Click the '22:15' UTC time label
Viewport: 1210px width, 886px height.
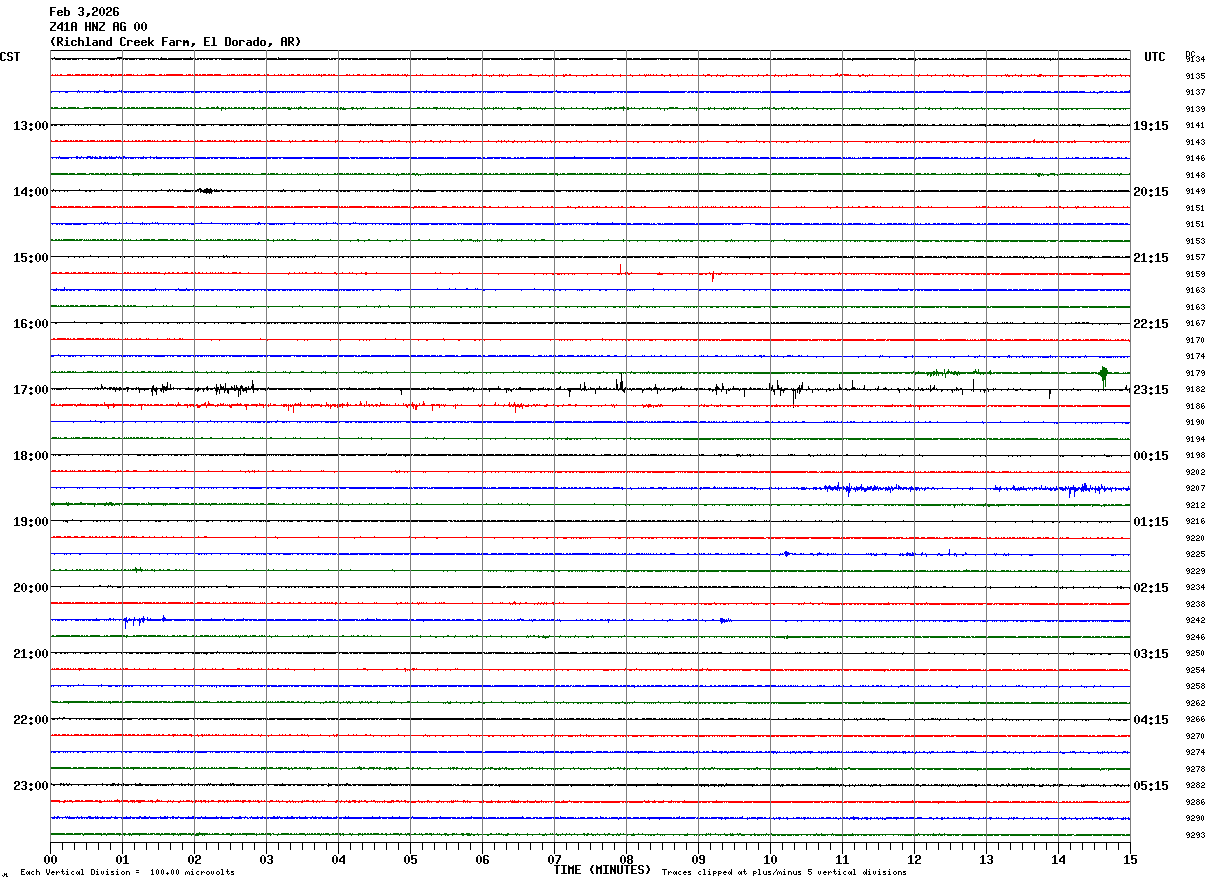point(1151,324)
